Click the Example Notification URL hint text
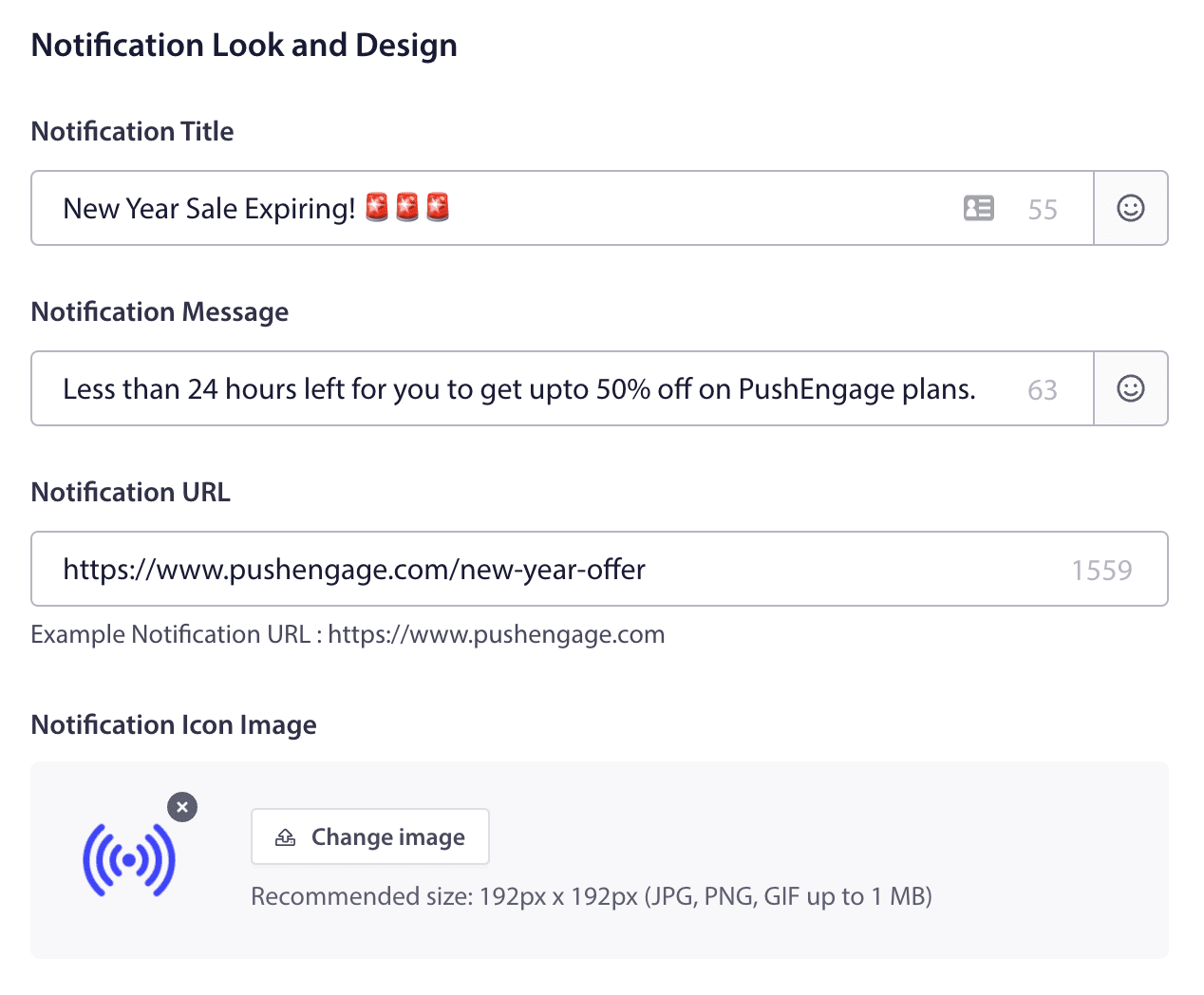This screenshot has width=1204, height=995. point(348,634)
